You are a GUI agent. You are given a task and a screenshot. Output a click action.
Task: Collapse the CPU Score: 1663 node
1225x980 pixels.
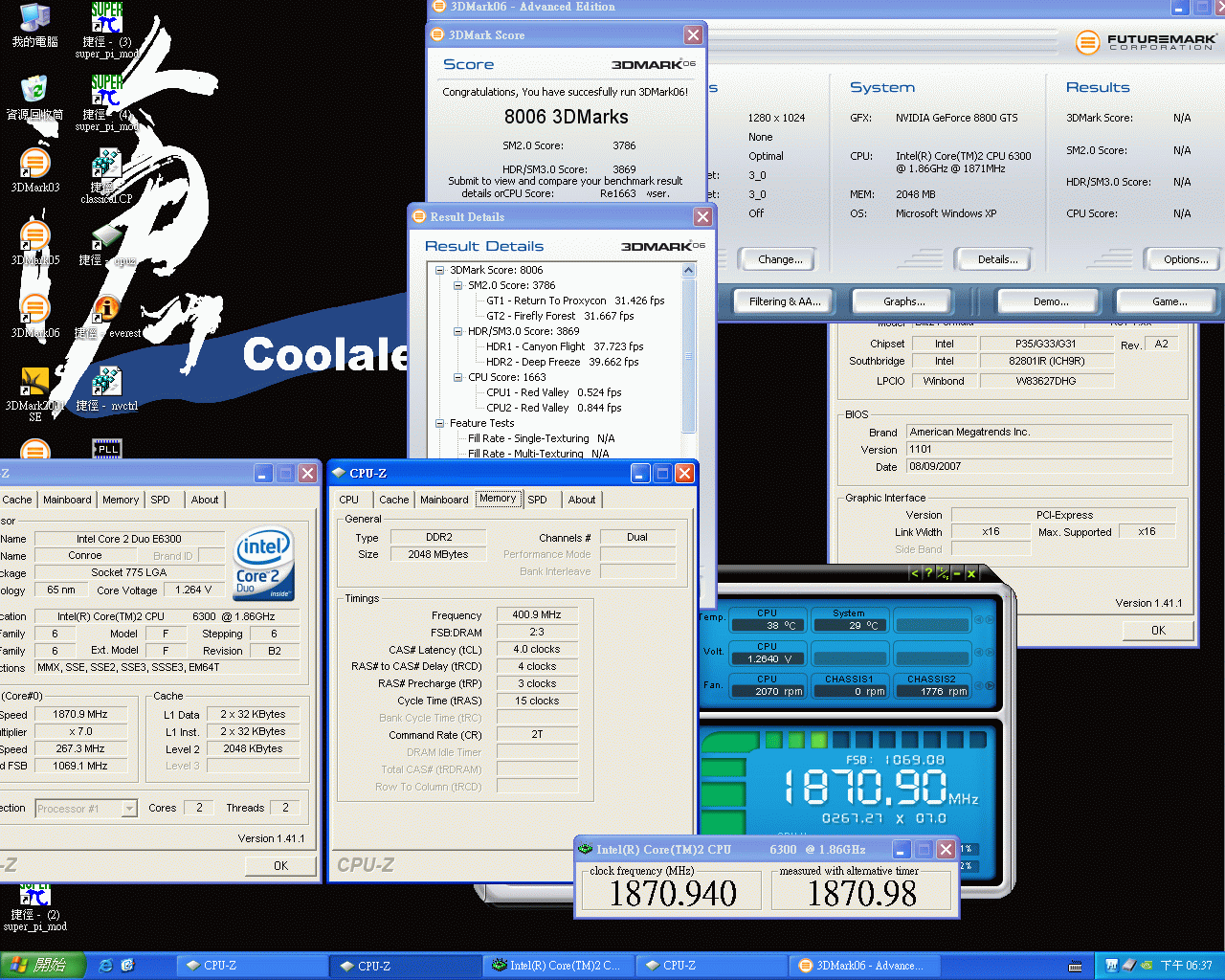pos(458,377)
